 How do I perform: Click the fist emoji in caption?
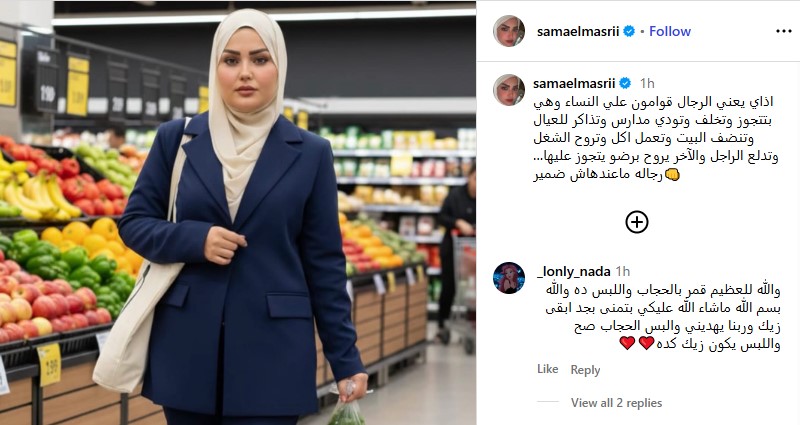pos(672,174)
